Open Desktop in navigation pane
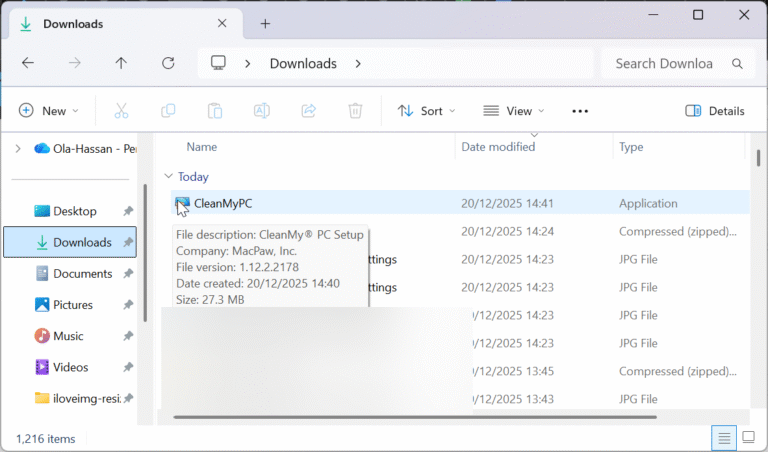Viewport: 768px width, 452px height. pos(74,211)
